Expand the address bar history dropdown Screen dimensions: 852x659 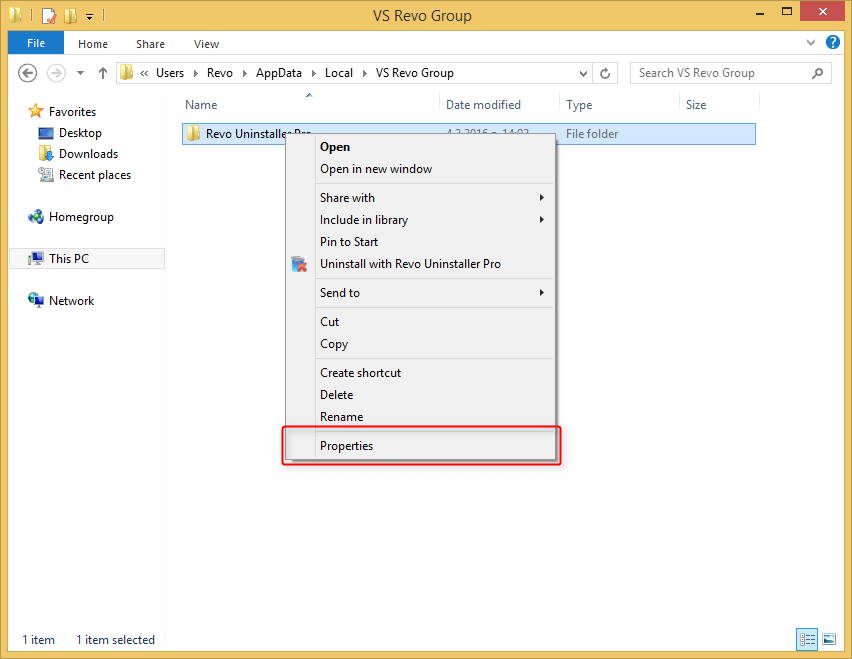click(583, 73)
